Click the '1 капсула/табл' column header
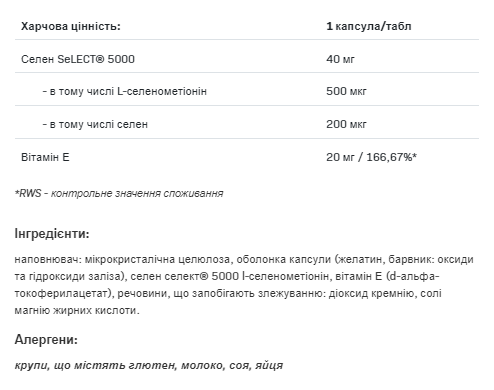 (x=369, y=26)
